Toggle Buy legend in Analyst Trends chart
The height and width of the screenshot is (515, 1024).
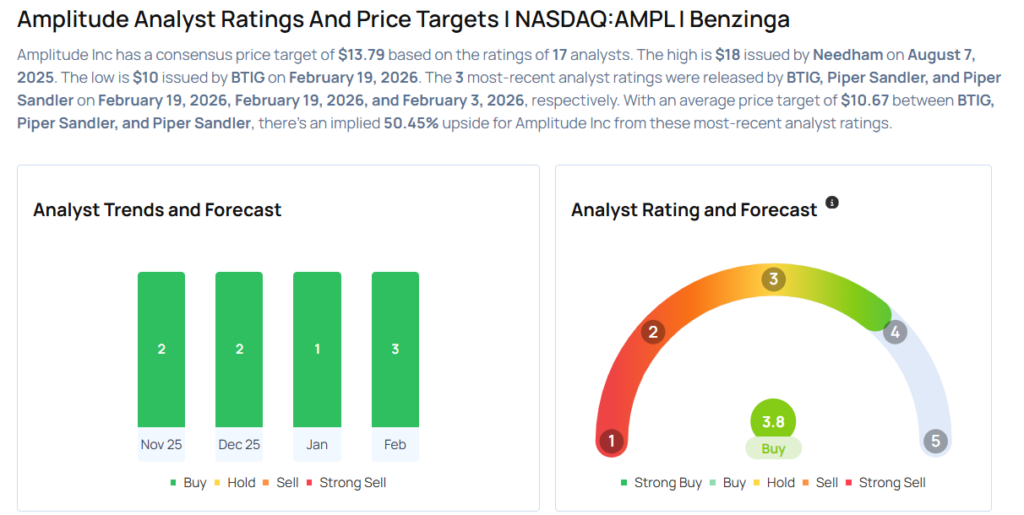point(188,482)
